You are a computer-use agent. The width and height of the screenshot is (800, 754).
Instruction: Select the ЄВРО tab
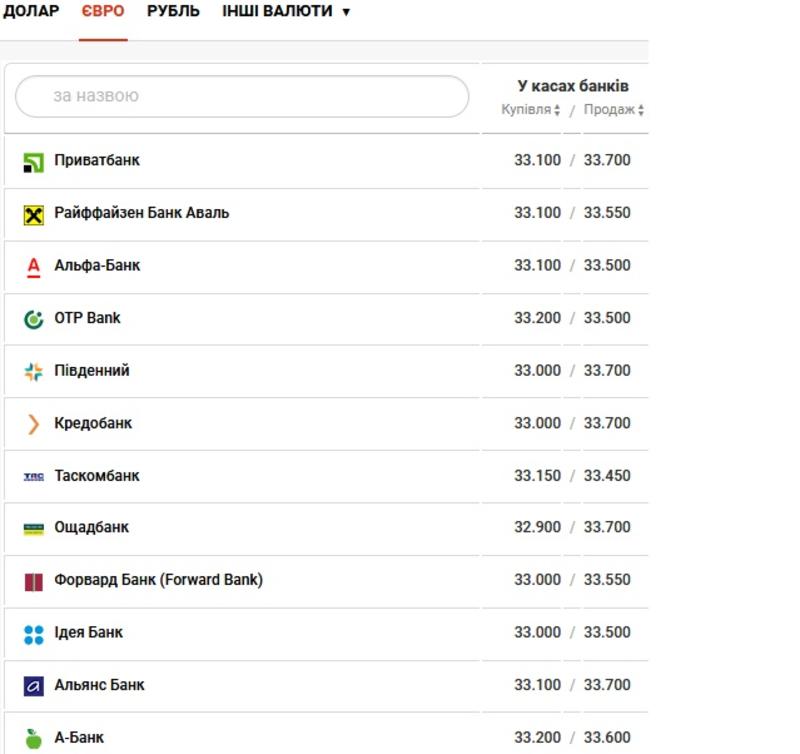click(103, 11)
